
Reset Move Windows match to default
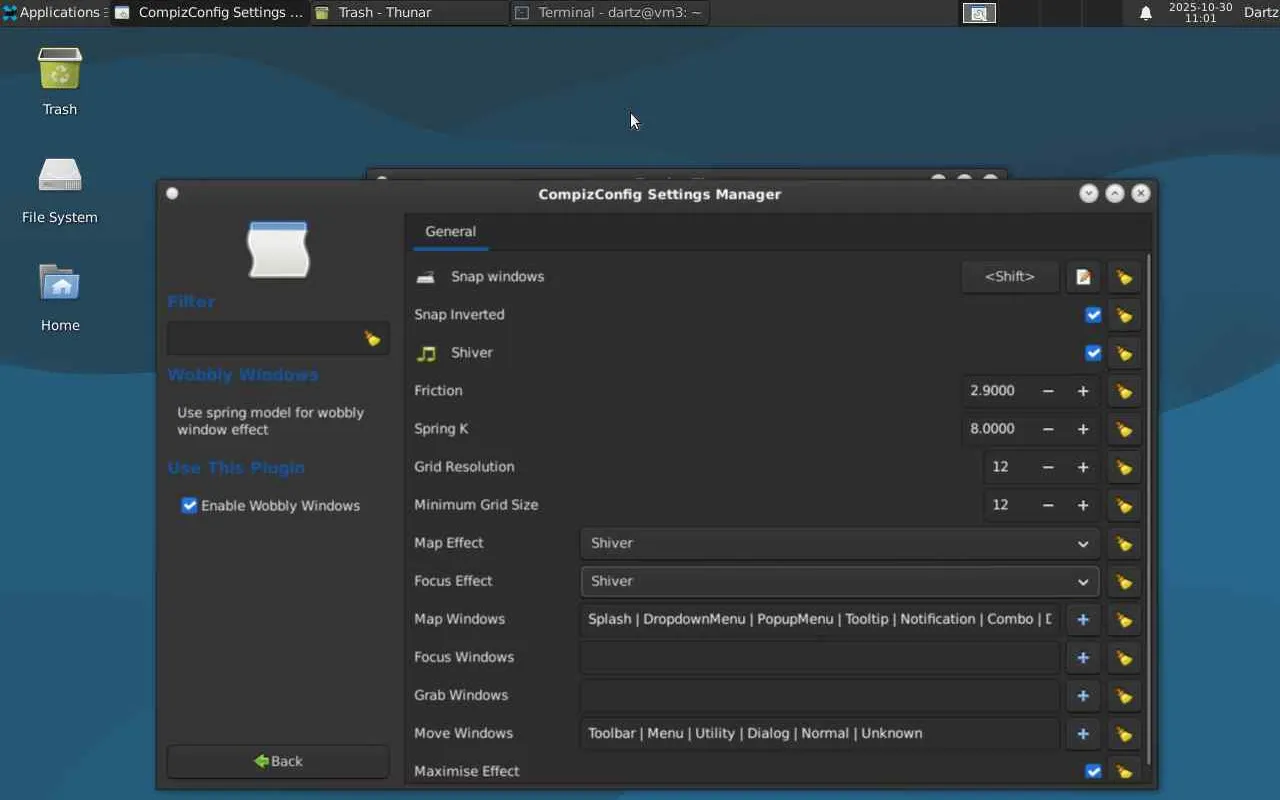(1124, 733)
